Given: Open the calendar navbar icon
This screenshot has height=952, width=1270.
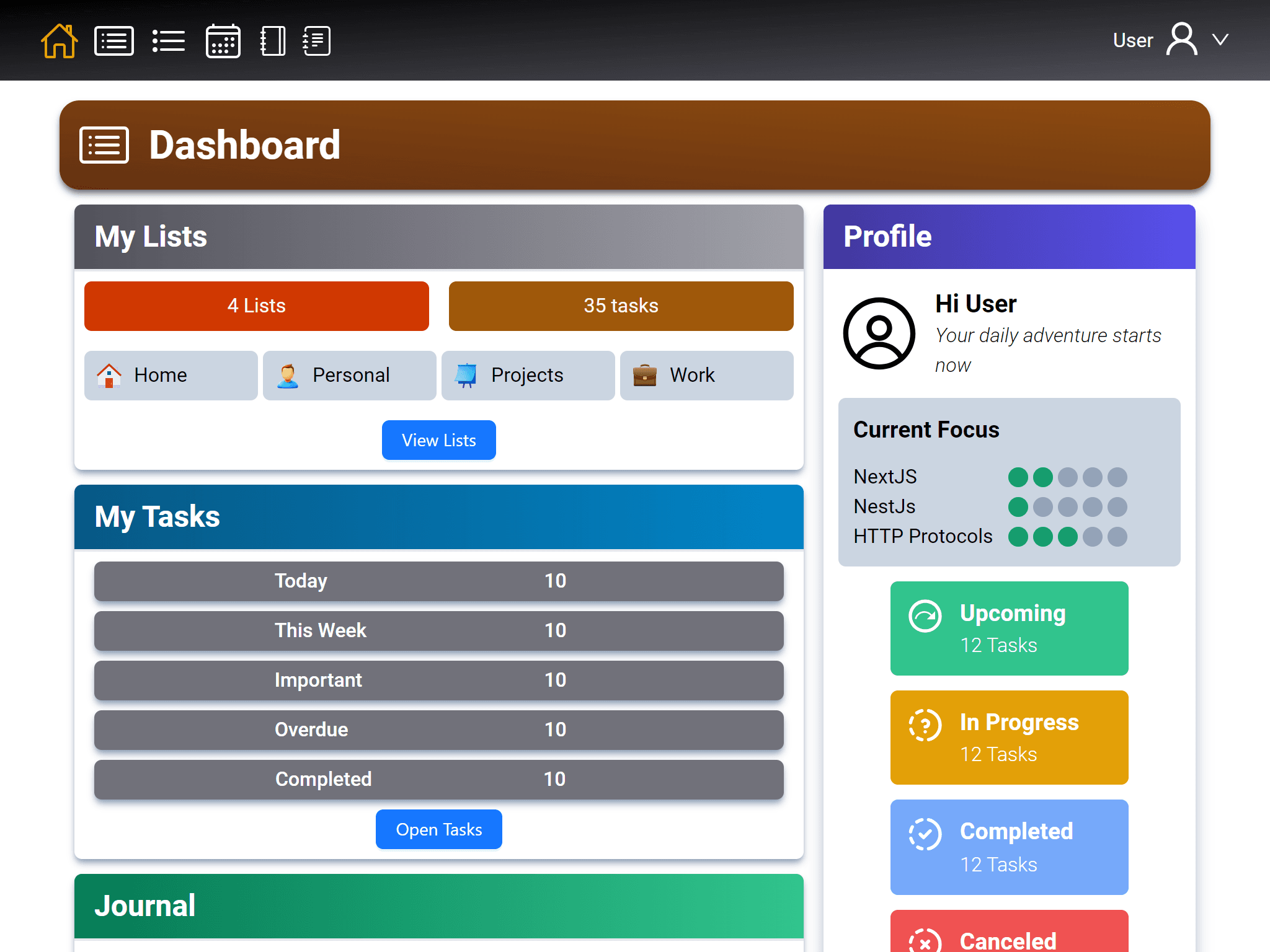Looking at the screenshot, I should tap(223, 41).
